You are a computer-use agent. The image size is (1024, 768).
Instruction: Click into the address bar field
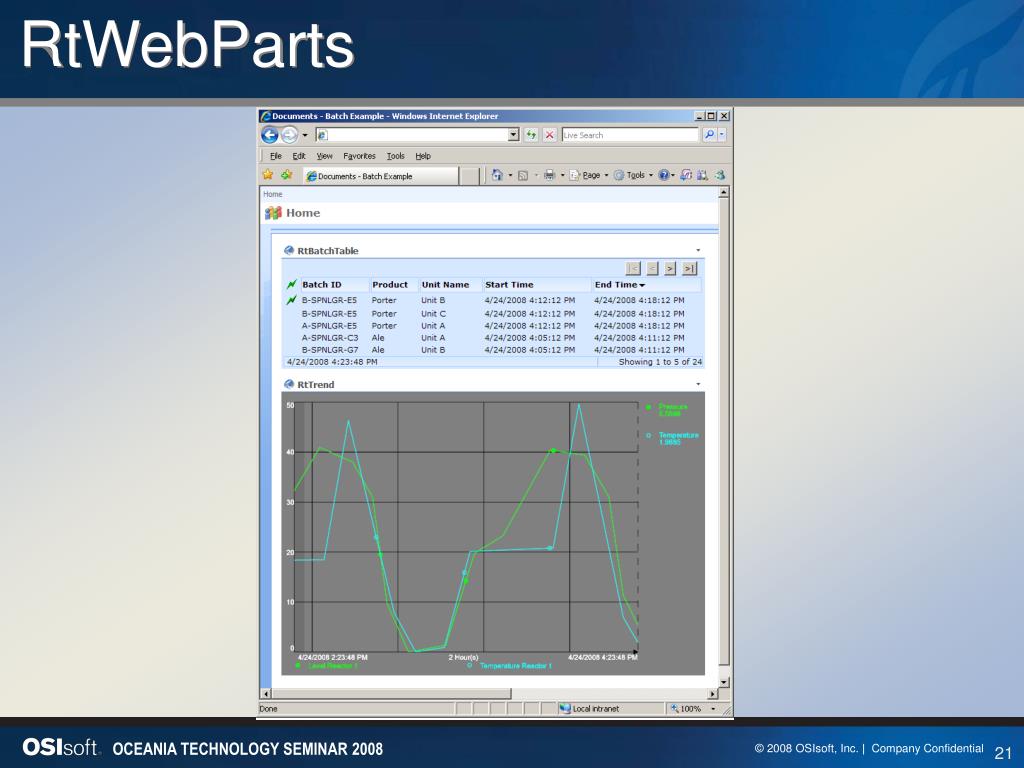point(412,135)
